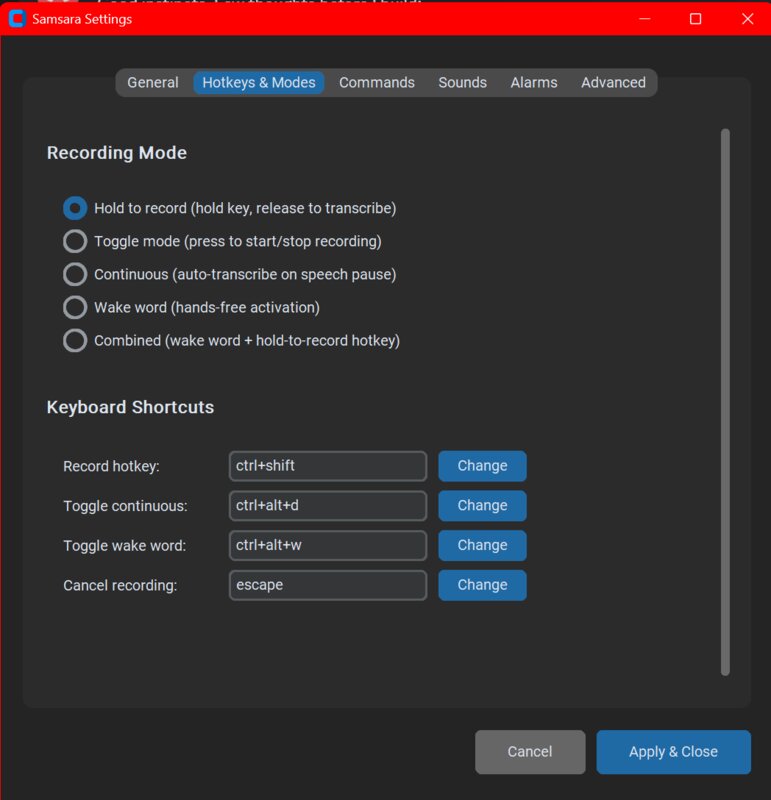Click the Toggle wake word field ctrl+alt+w
The image size is (771, 800).
328,545
